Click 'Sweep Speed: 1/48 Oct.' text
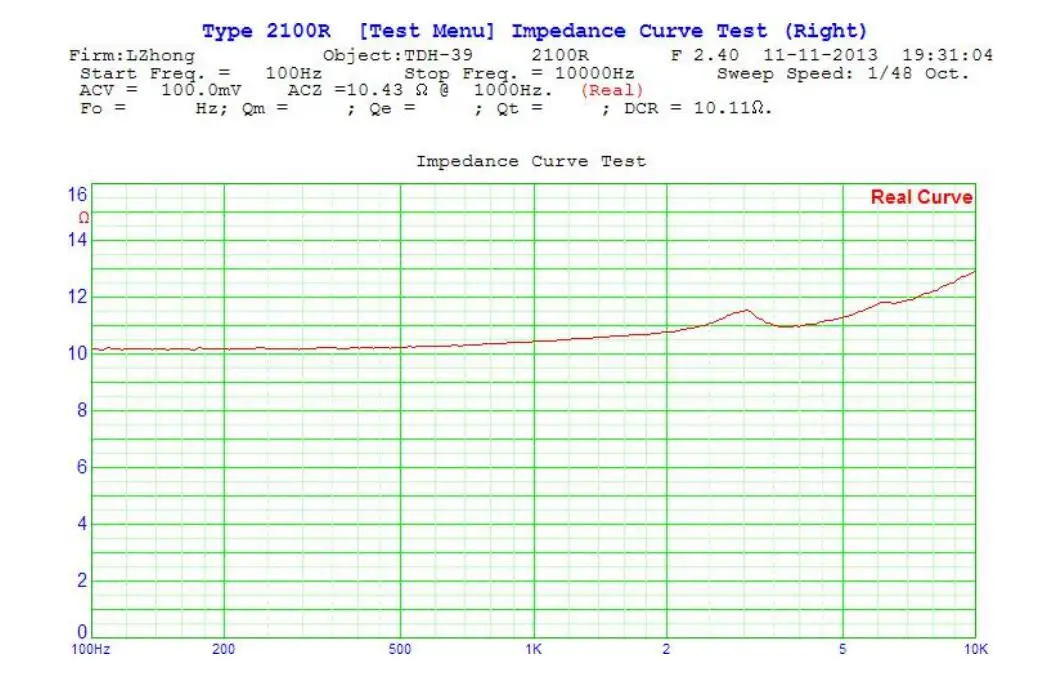The height and width of the screenshot is (689, 1048). 843,73
